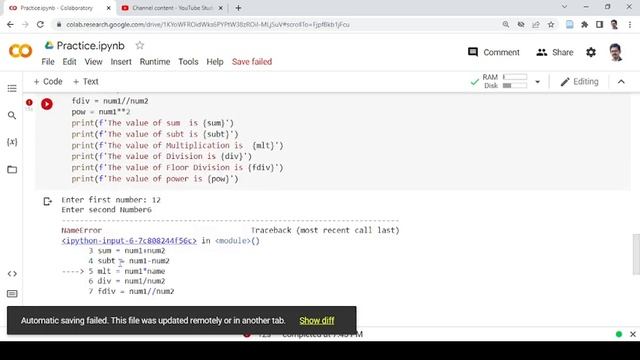
Task: Star the Practice.ipynb notebook
Action: pyautogui.click(x=140, y=45)
